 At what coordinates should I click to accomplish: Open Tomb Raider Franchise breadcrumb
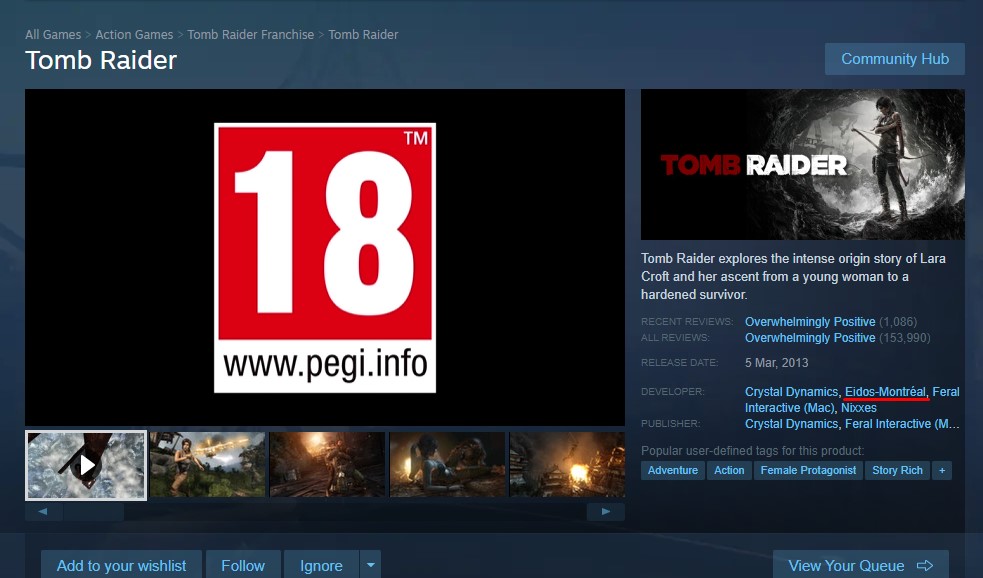(x=251, y=34)
